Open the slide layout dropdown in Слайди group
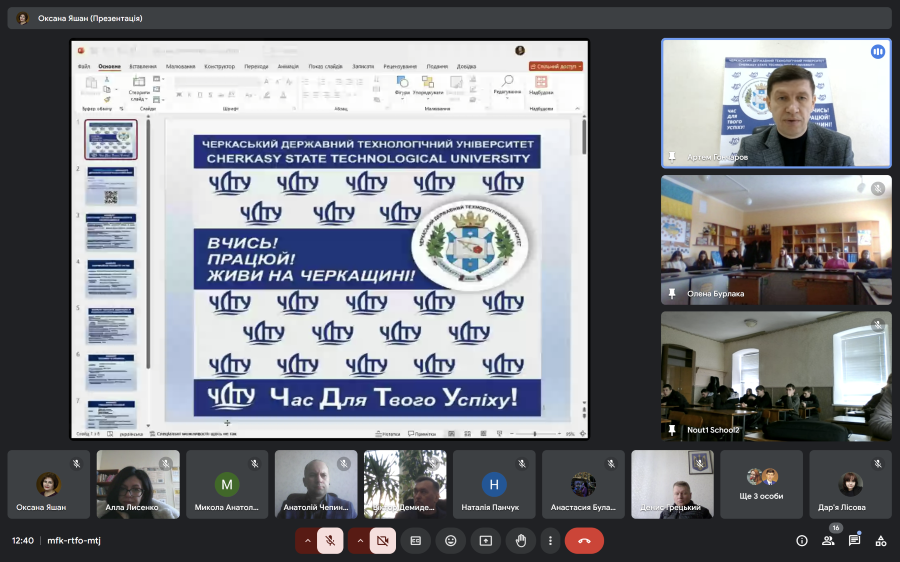 pos(158,79)
